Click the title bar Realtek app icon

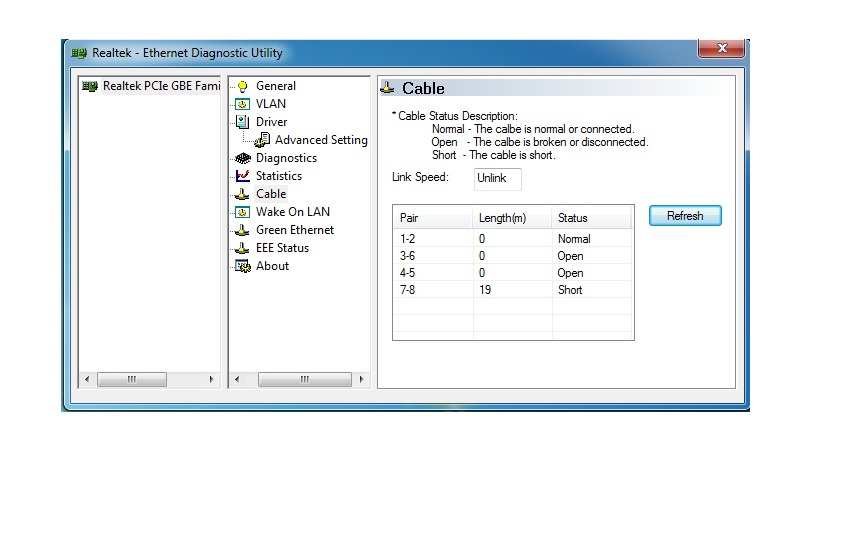click(x=79, y=53)
